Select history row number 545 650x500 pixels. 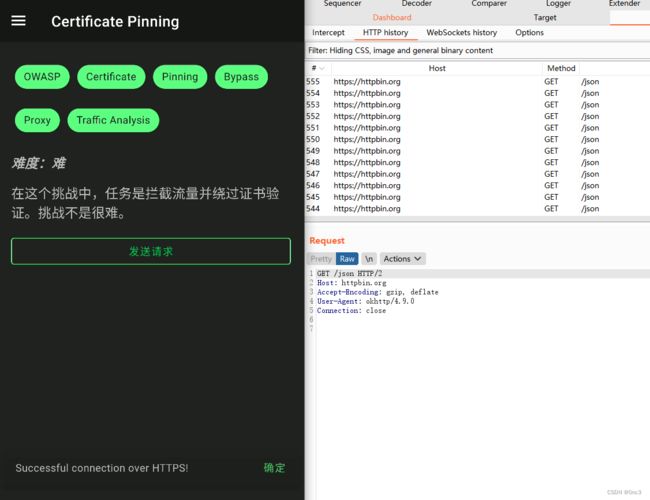click(478, 197)
